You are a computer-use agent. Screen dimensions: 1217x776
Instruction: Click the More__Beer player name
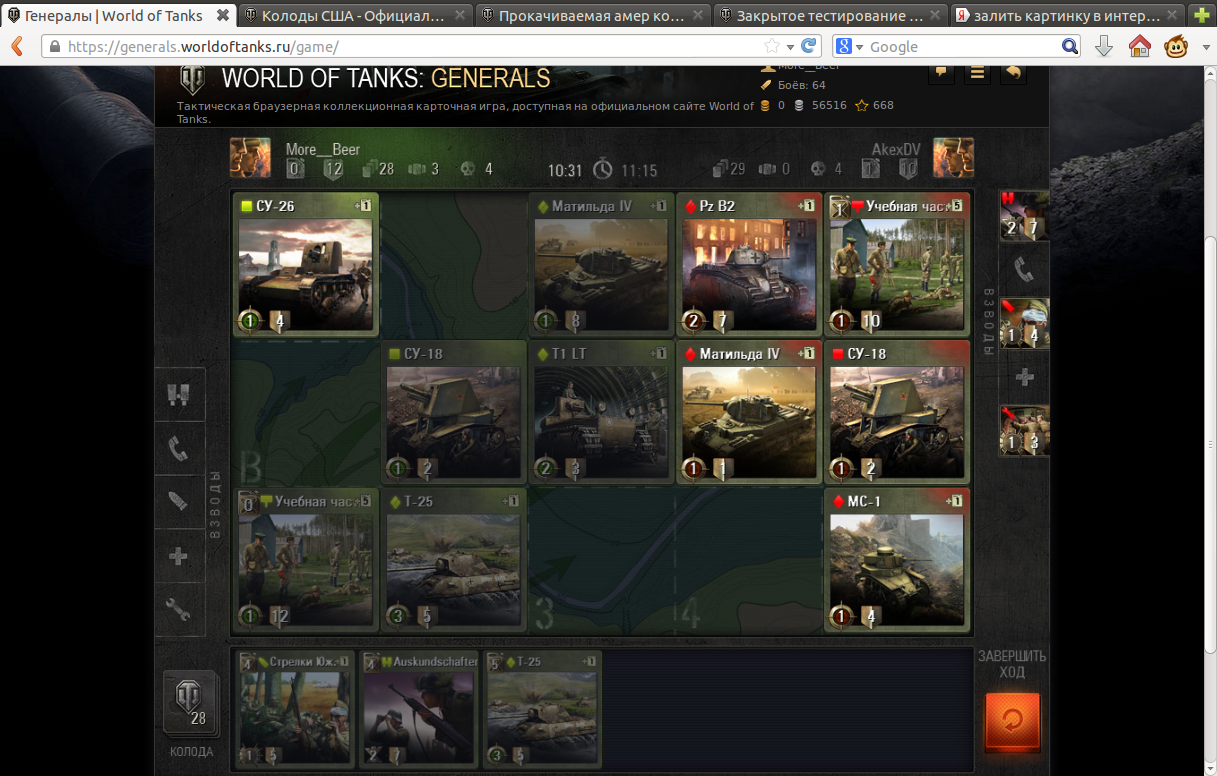tap(323, 149)
